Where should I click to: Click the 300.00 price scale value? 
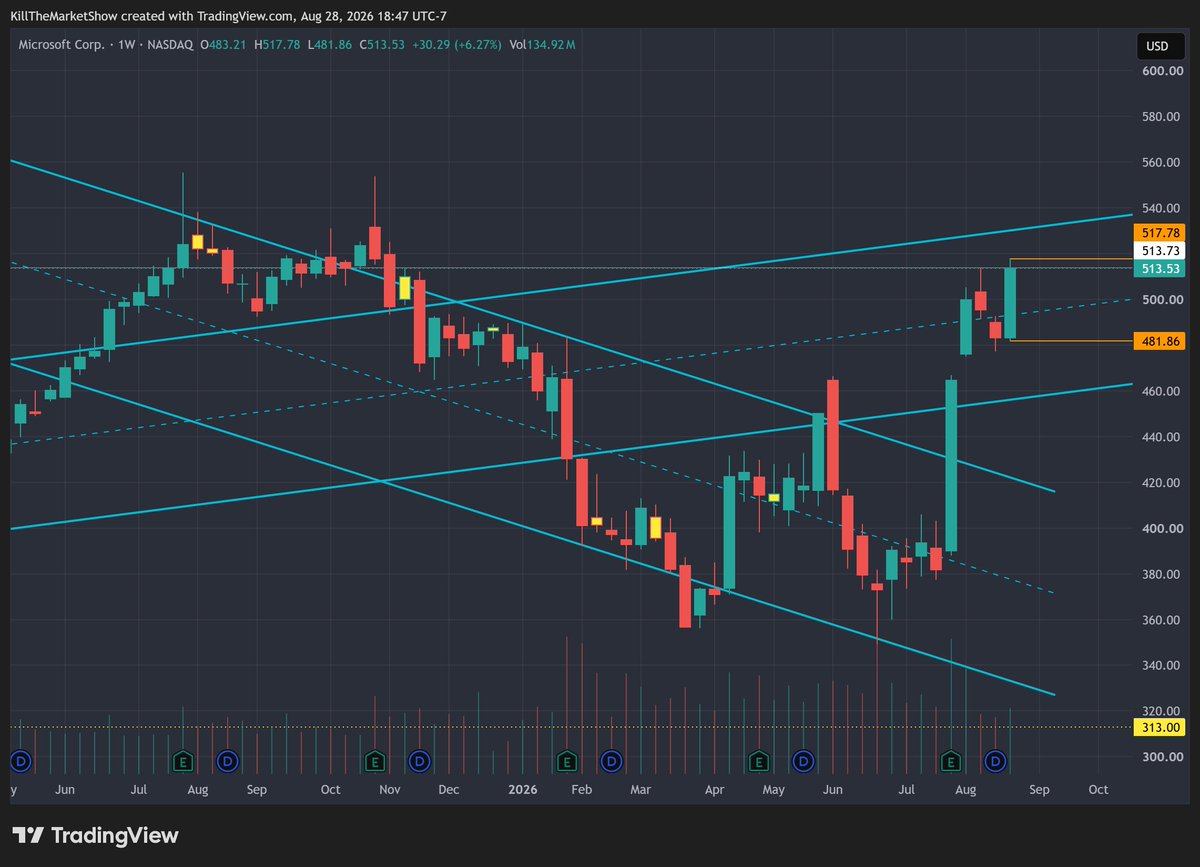coord(1163,757)
